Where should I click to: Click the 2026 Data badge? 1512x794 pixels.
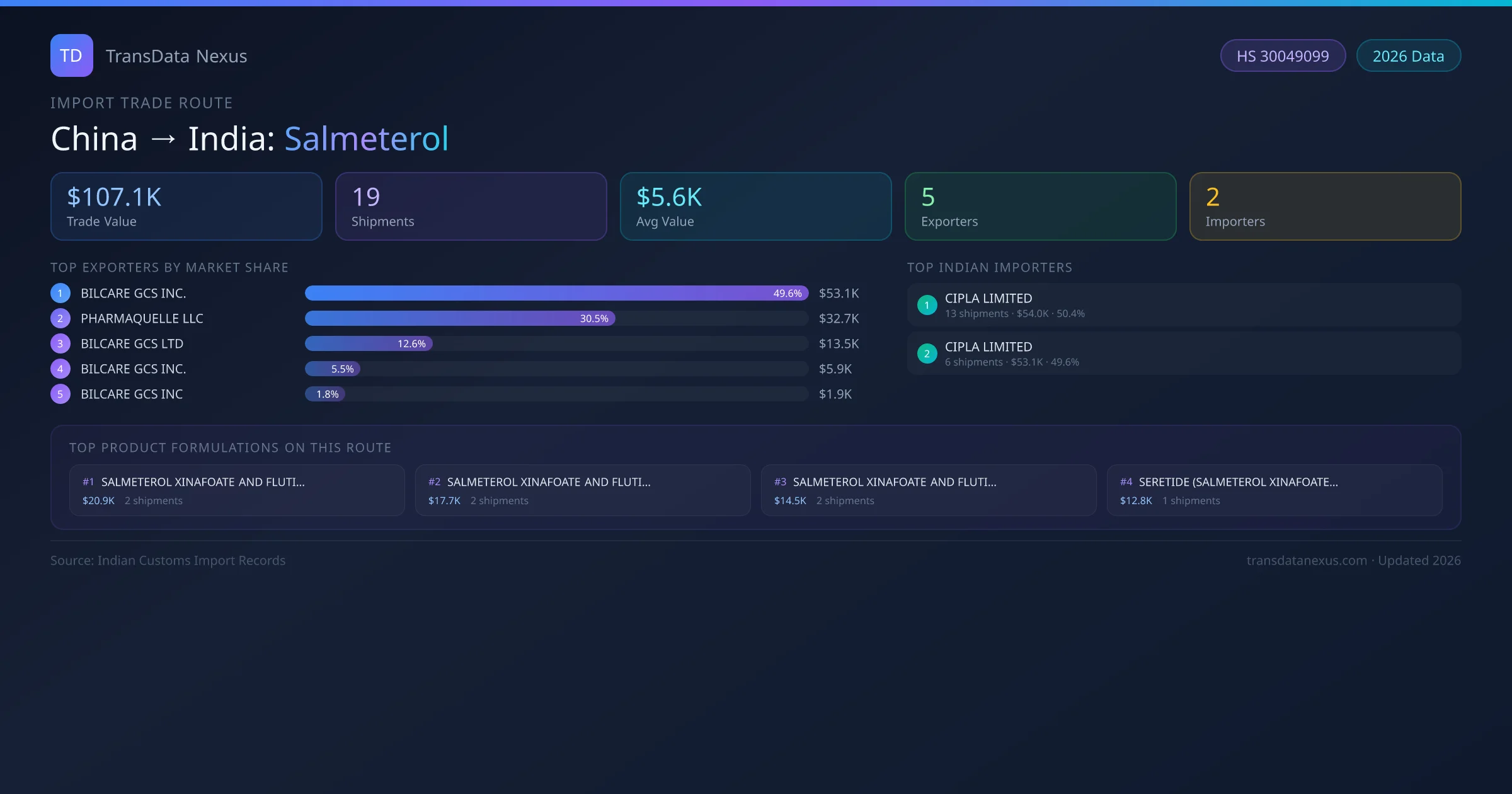coord(1408,56)
